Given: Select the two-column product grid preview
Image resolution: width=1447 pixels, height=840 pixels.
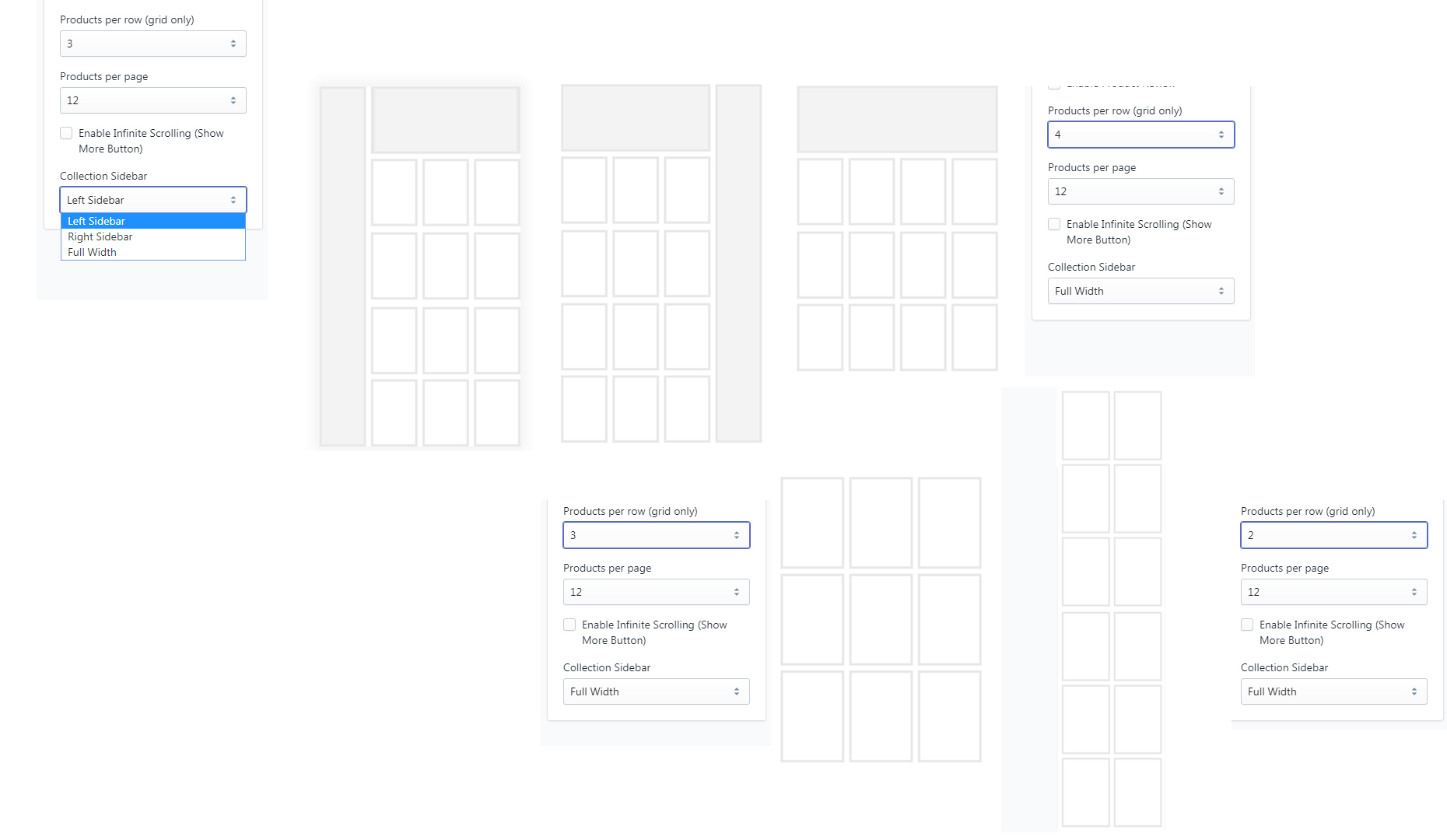Looking at the screenshot, I should point(1111,608).
